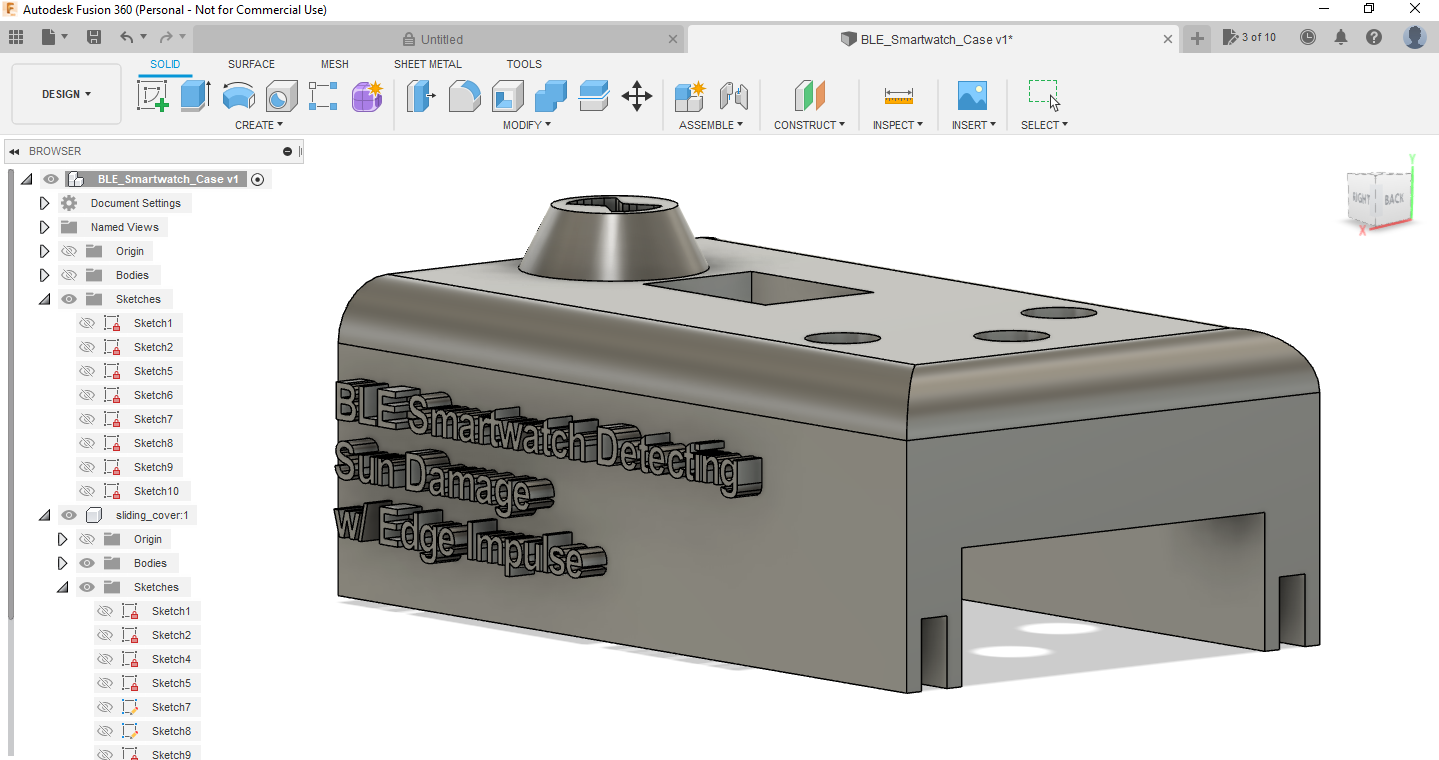Viewport: 1439px width, 760px height.
Task: Close the Untitled document tab
Action: (672, 39)
